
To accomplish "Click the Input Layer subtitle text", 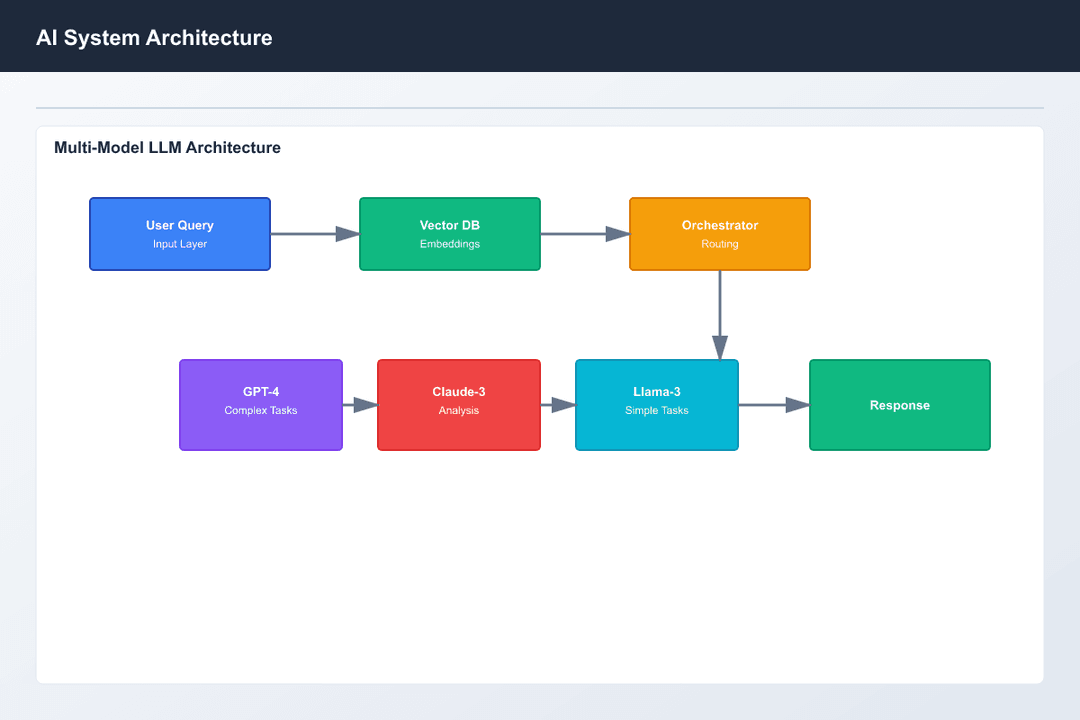I will click(180, 243).
